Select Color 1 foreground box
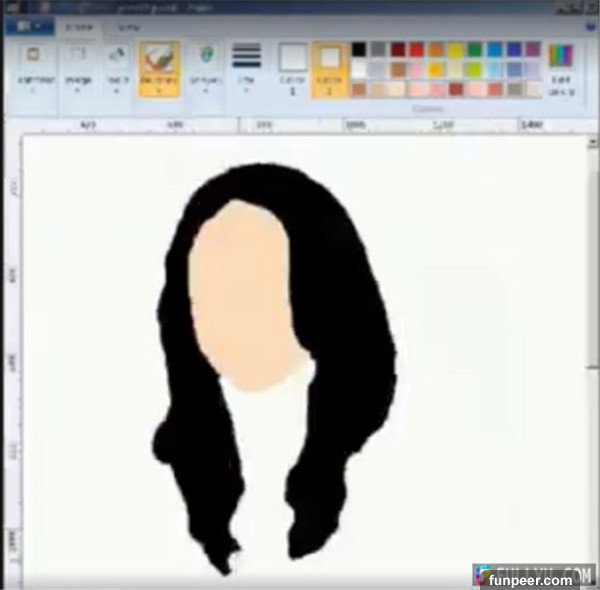The height and width of the screenshot is (590, 600). (292, 66)
